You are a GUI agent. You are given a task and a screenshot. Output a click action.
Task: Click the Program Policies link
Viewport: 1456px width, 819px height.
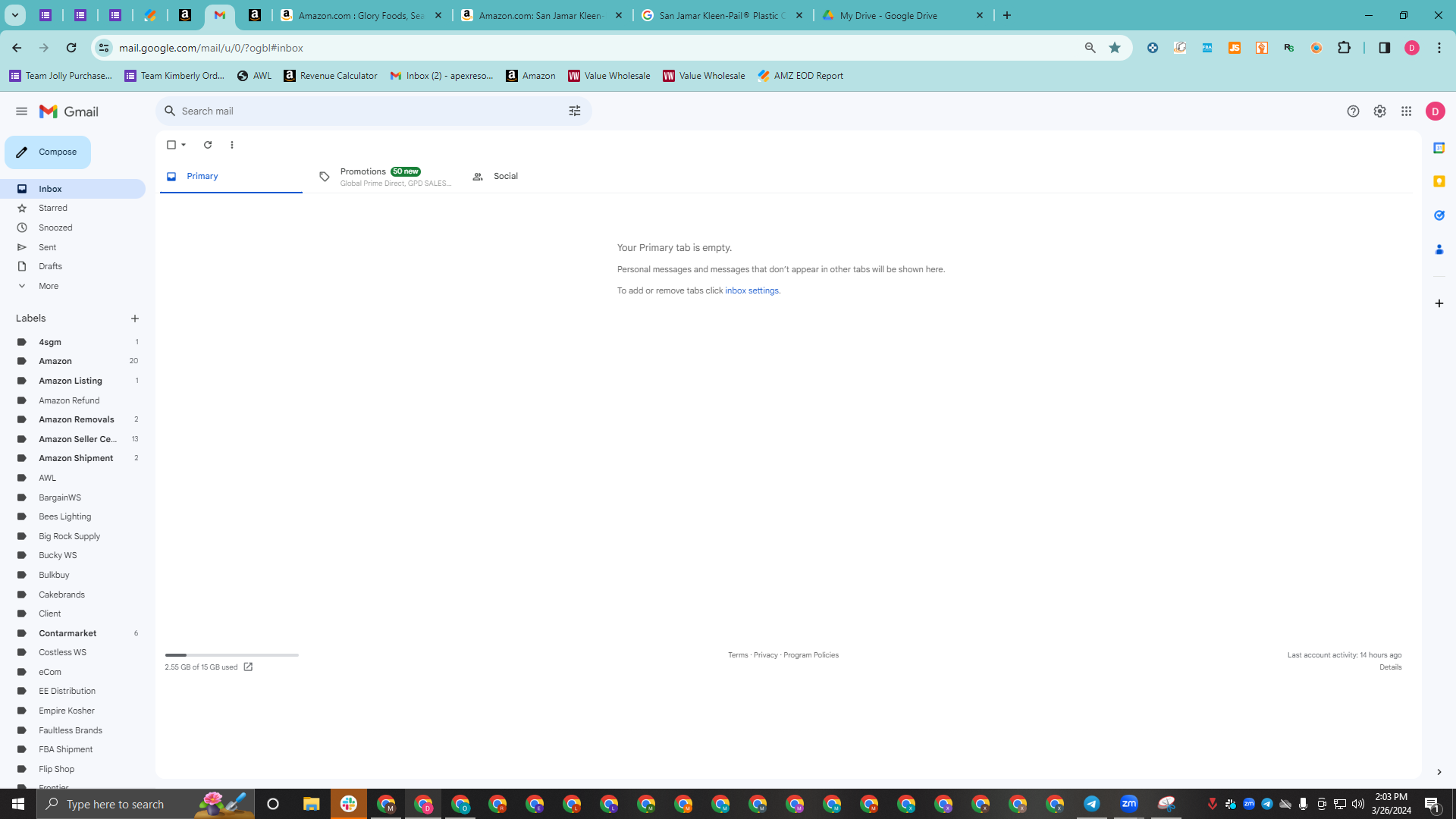811,655
